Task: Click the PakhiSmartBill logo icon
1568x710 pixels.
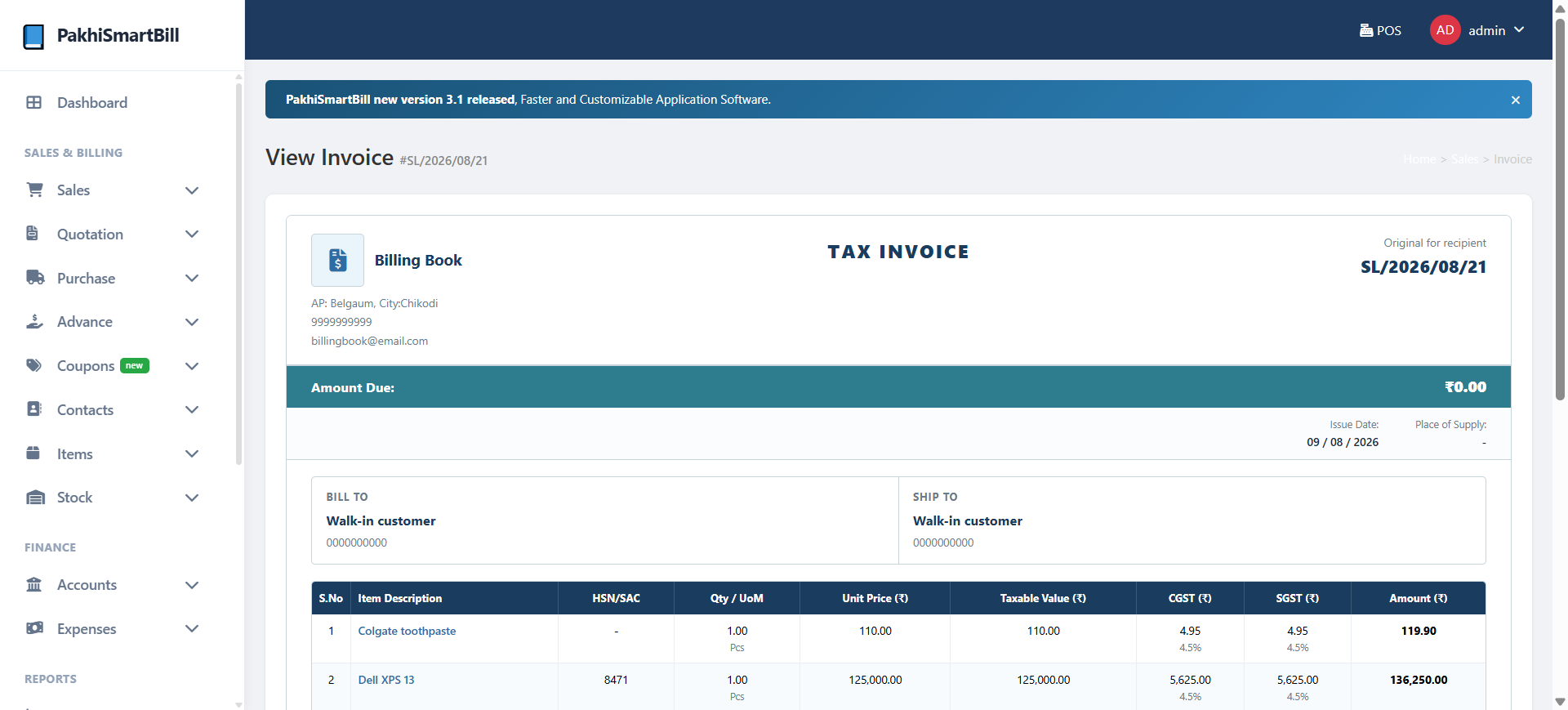Action: (x=33, y=36)
